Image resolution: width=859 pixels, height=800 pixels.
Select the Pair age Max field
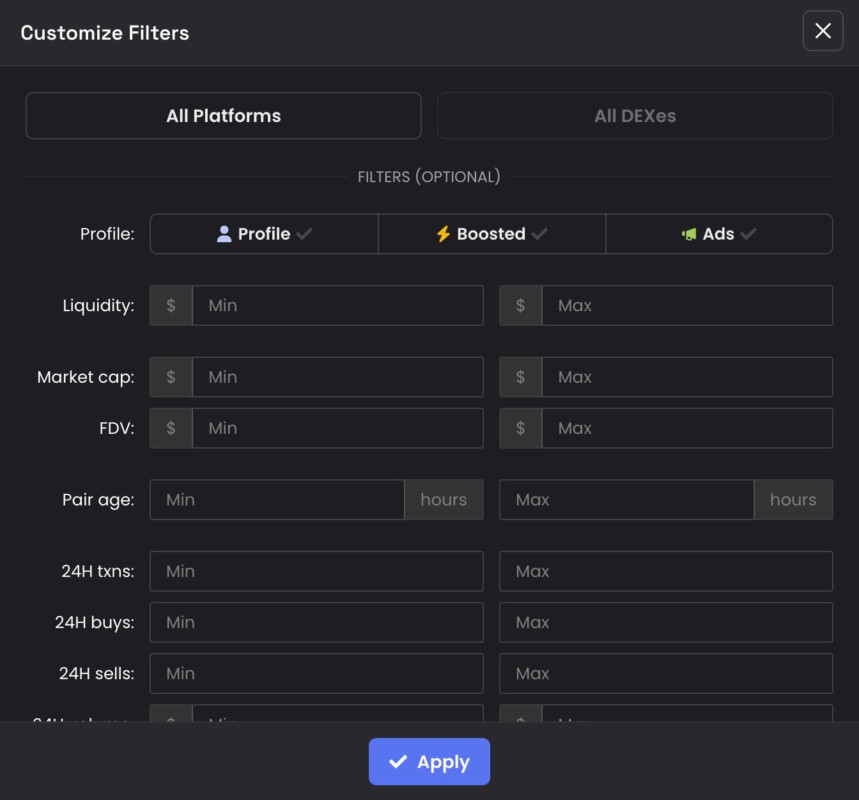pos(626,499)
